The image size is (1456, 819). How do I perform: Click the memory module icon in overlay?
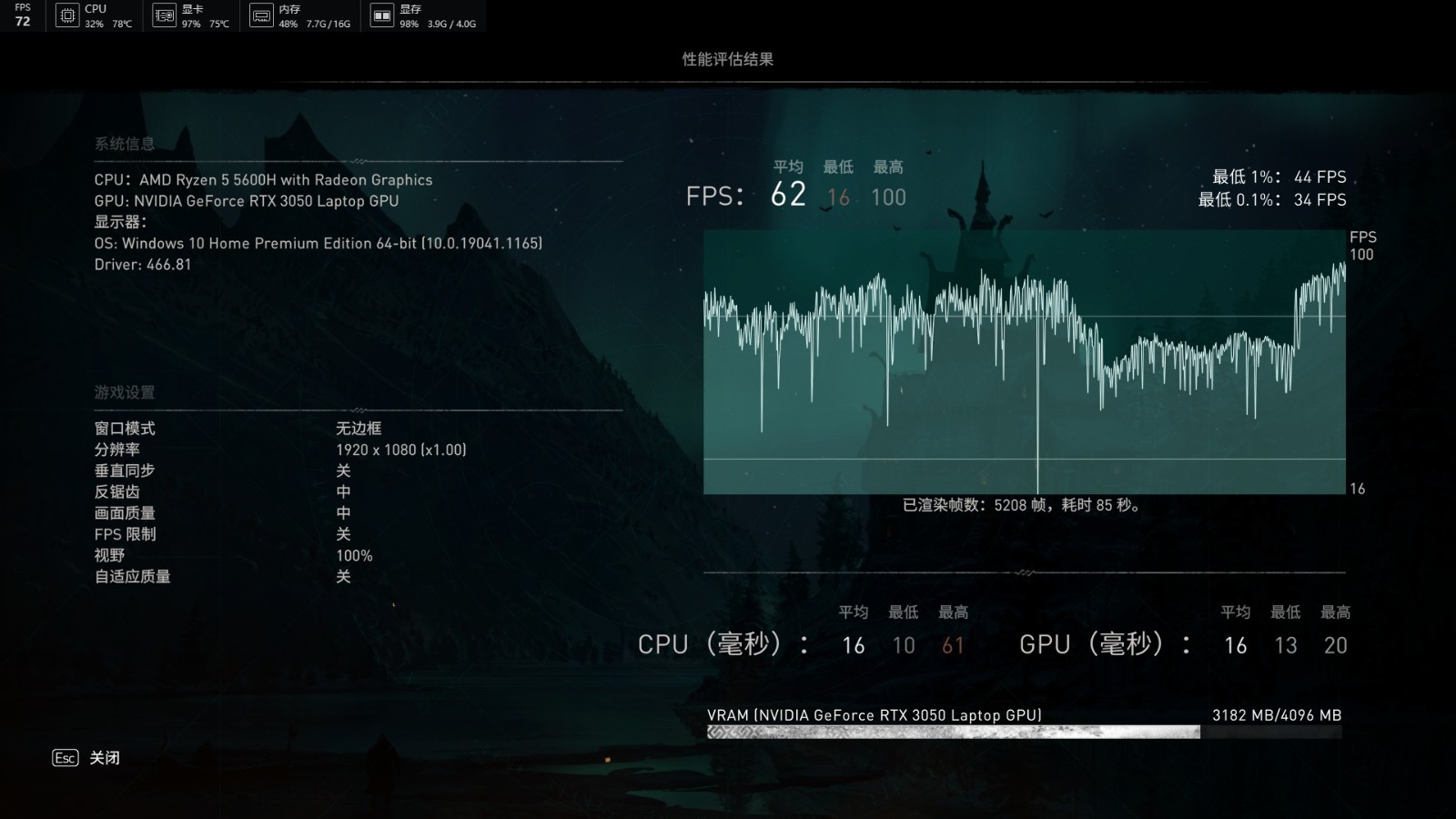tap(261, 15)
